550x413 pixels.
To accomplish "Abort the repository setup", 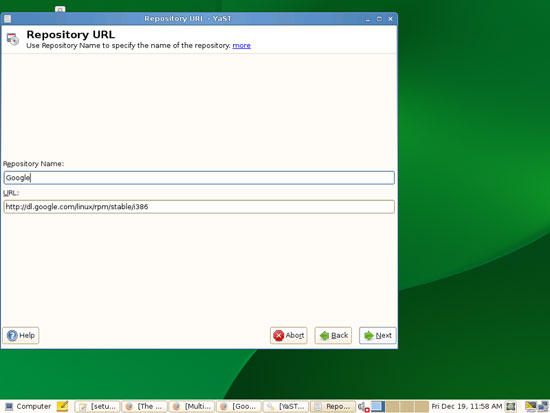I will pos(288,335).
